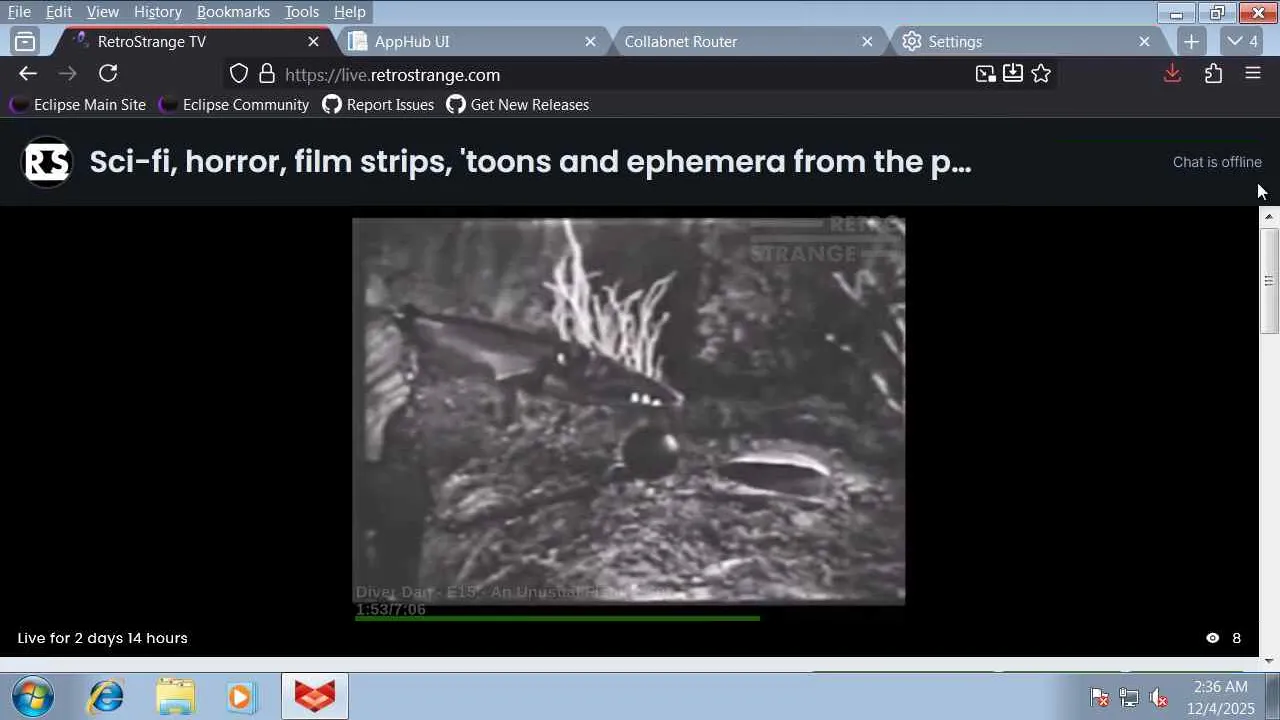Image resolution: width=1280 pixels, height=720 pixels.
Task: Click the red app icon on taskbar
Action: 315,696
